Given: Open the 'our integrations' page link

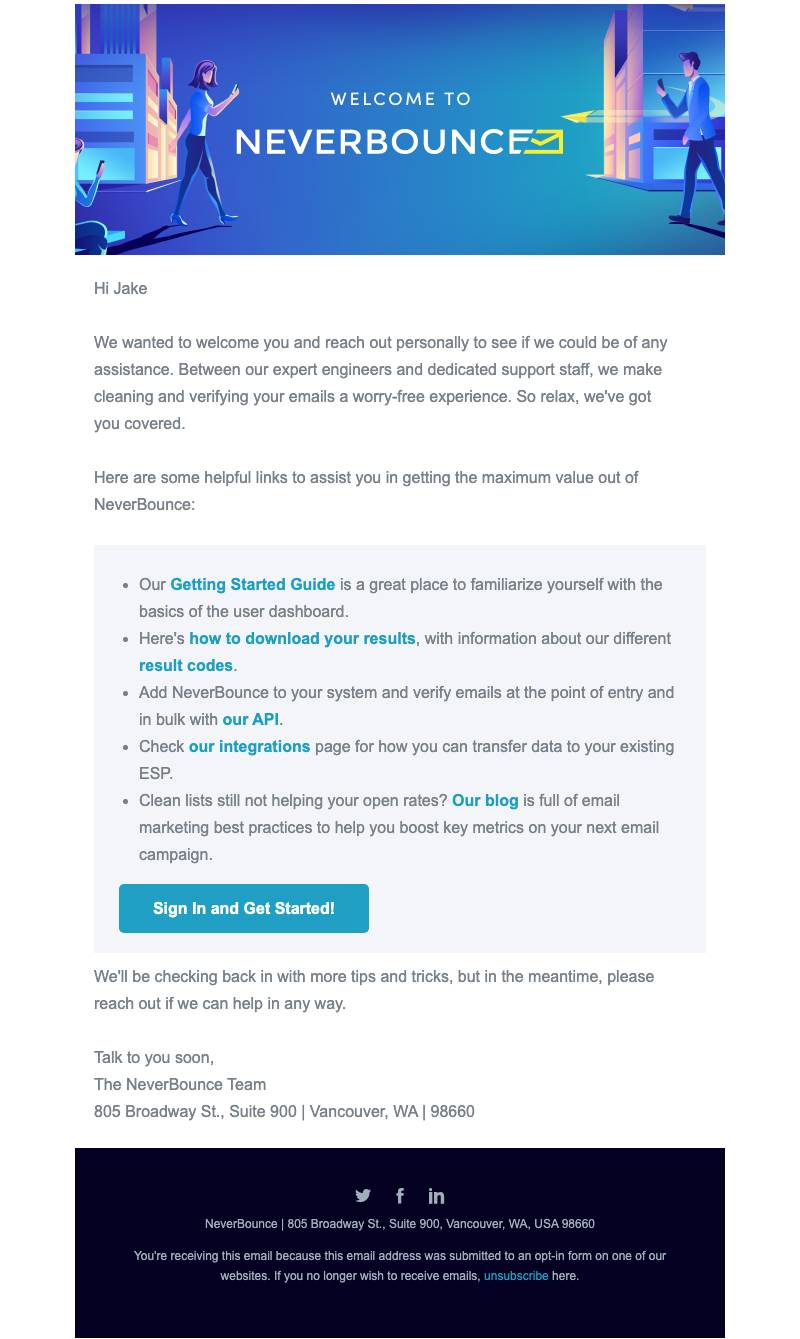Looking at the screenshot, I should (249, 746).
